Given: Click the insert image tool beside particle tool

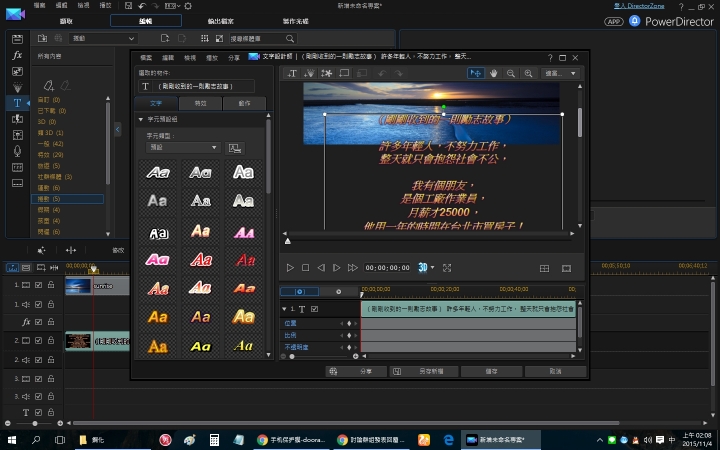Looking at the screenshot, I should [x=326, y=73].
